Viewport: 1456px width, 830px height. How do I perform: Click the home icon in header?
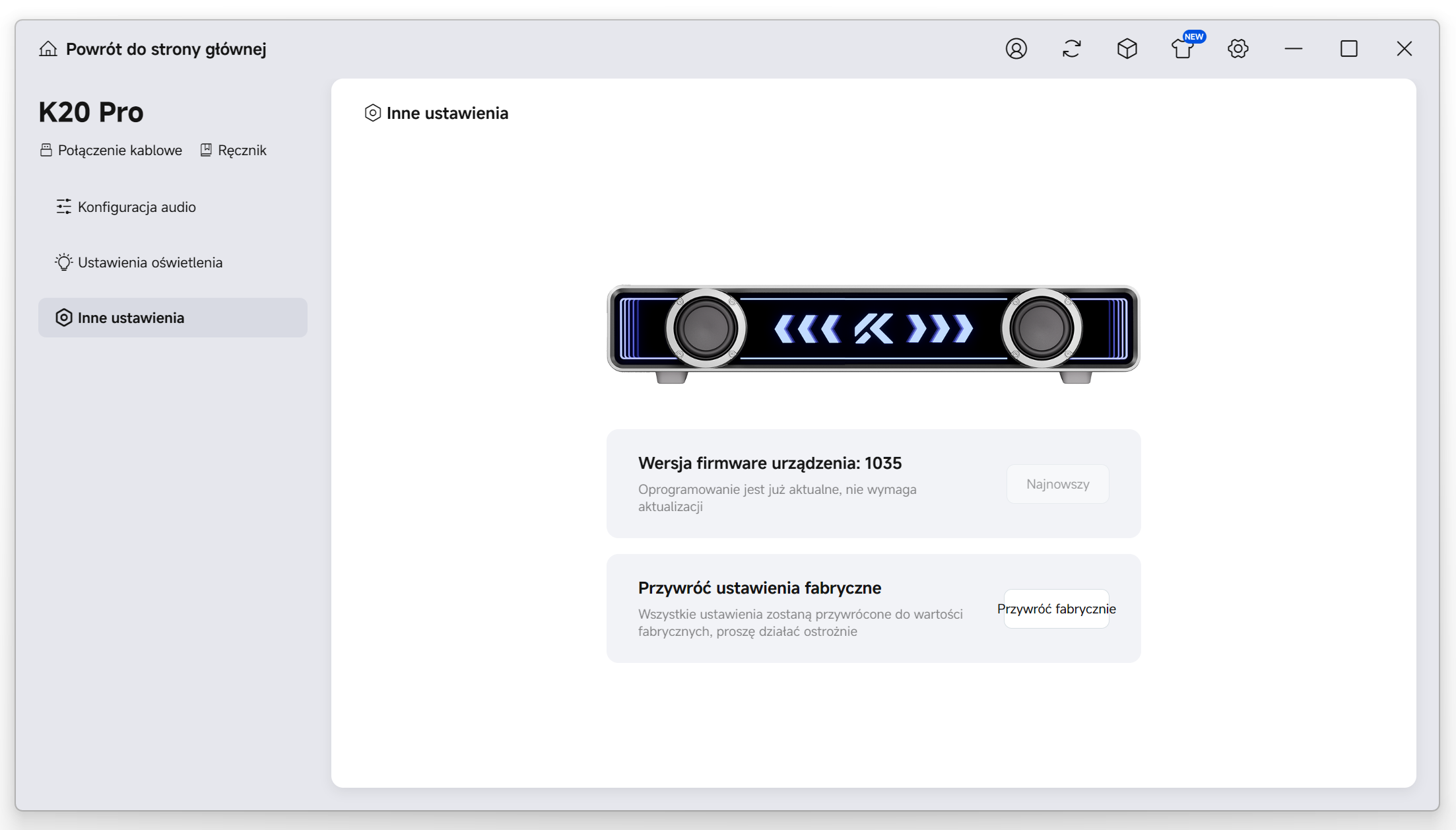[48, 49]
